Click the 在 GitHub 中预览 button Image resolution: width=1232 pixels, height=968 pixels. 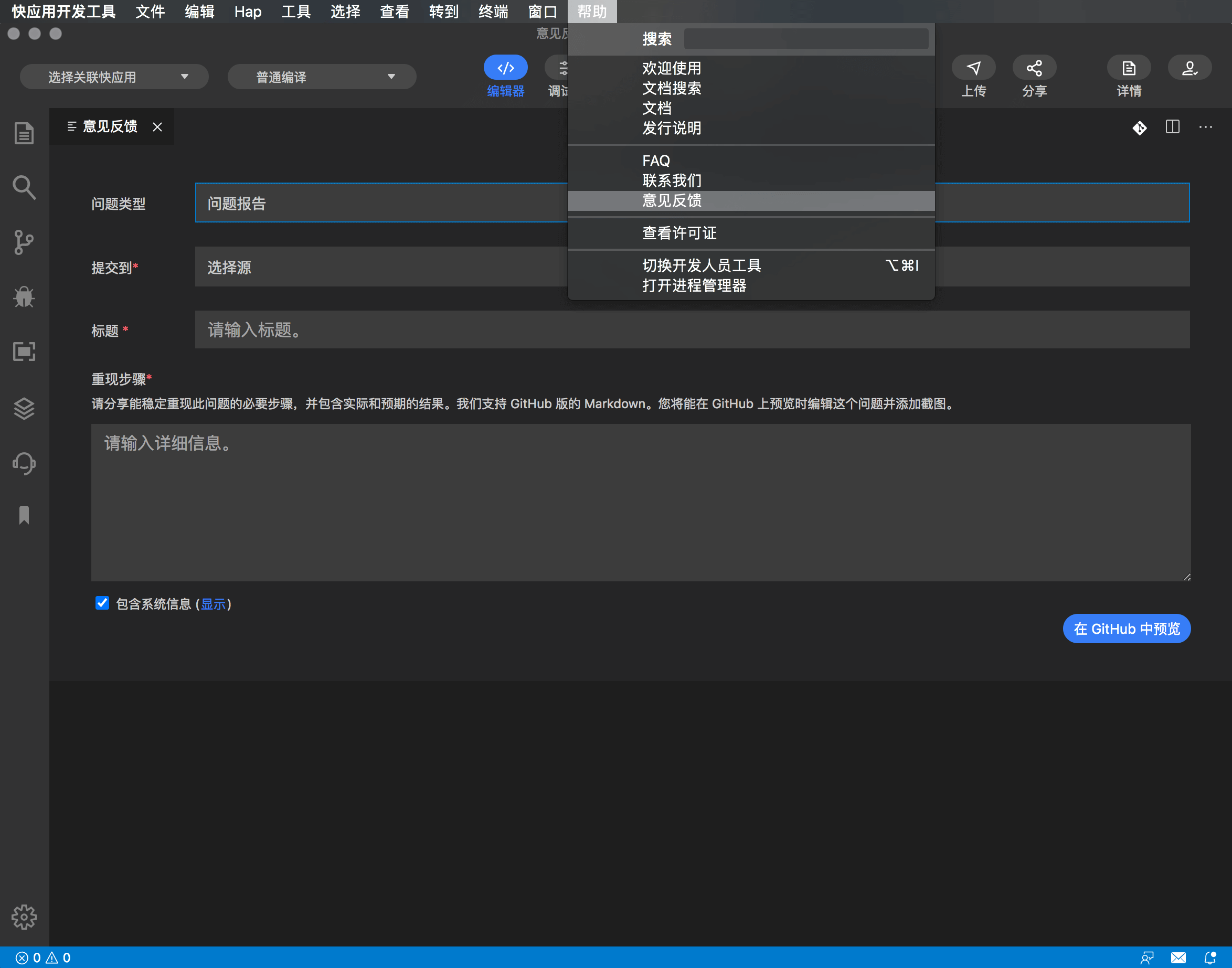click(1125, 629)
